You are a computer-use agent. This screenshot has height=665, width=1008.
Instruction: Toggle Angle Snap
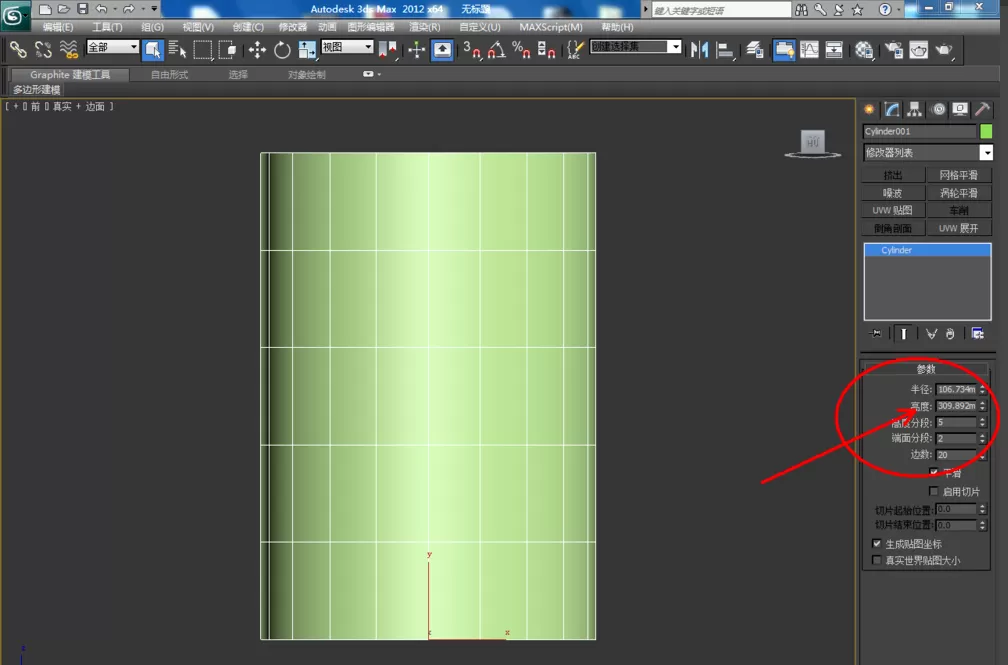(496, 50)
